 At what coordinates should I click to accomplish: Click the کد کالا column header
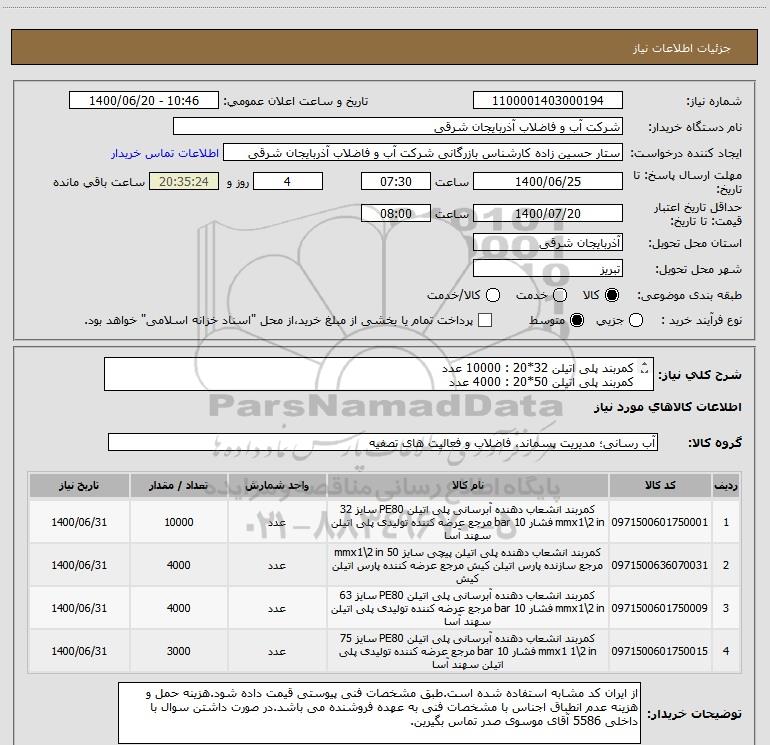click(660, 485)
